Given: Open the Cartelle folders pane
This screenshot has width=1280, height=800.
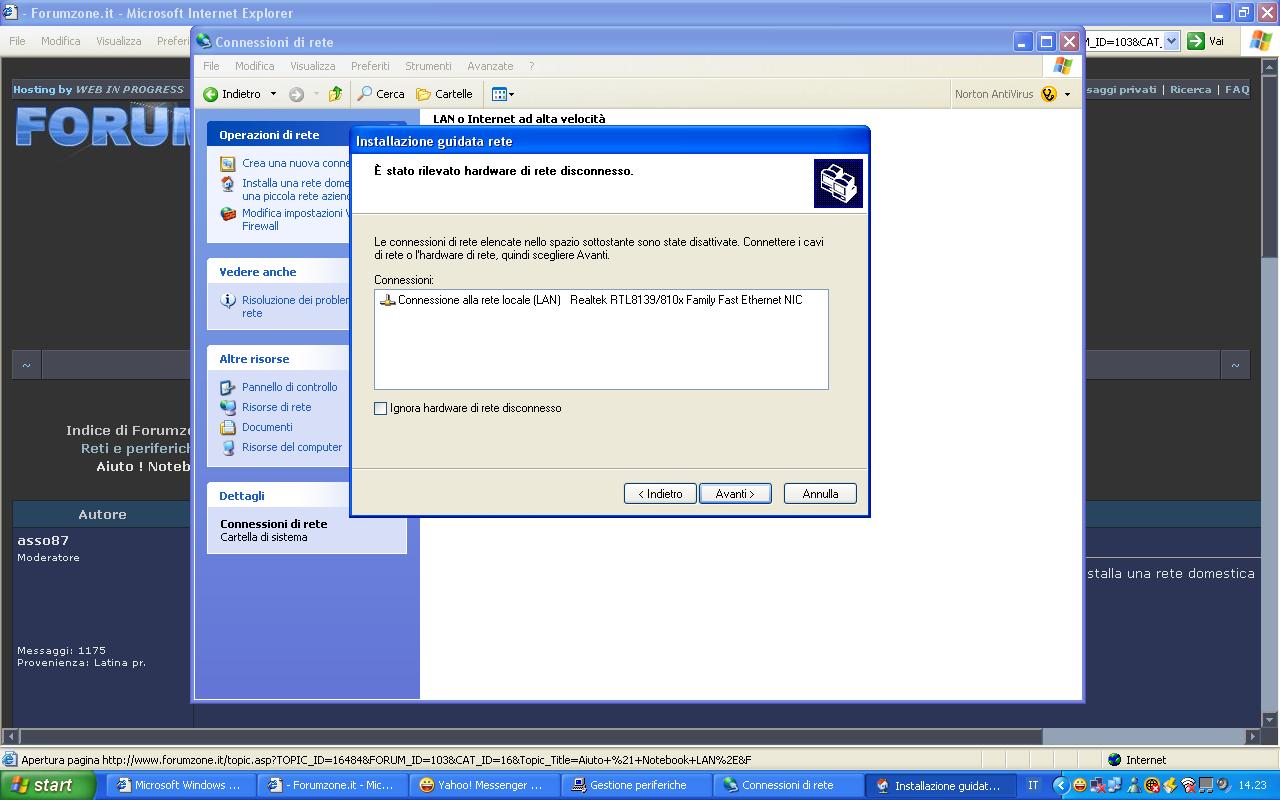Looking at the screenshot, I should [x=444, y=94].
